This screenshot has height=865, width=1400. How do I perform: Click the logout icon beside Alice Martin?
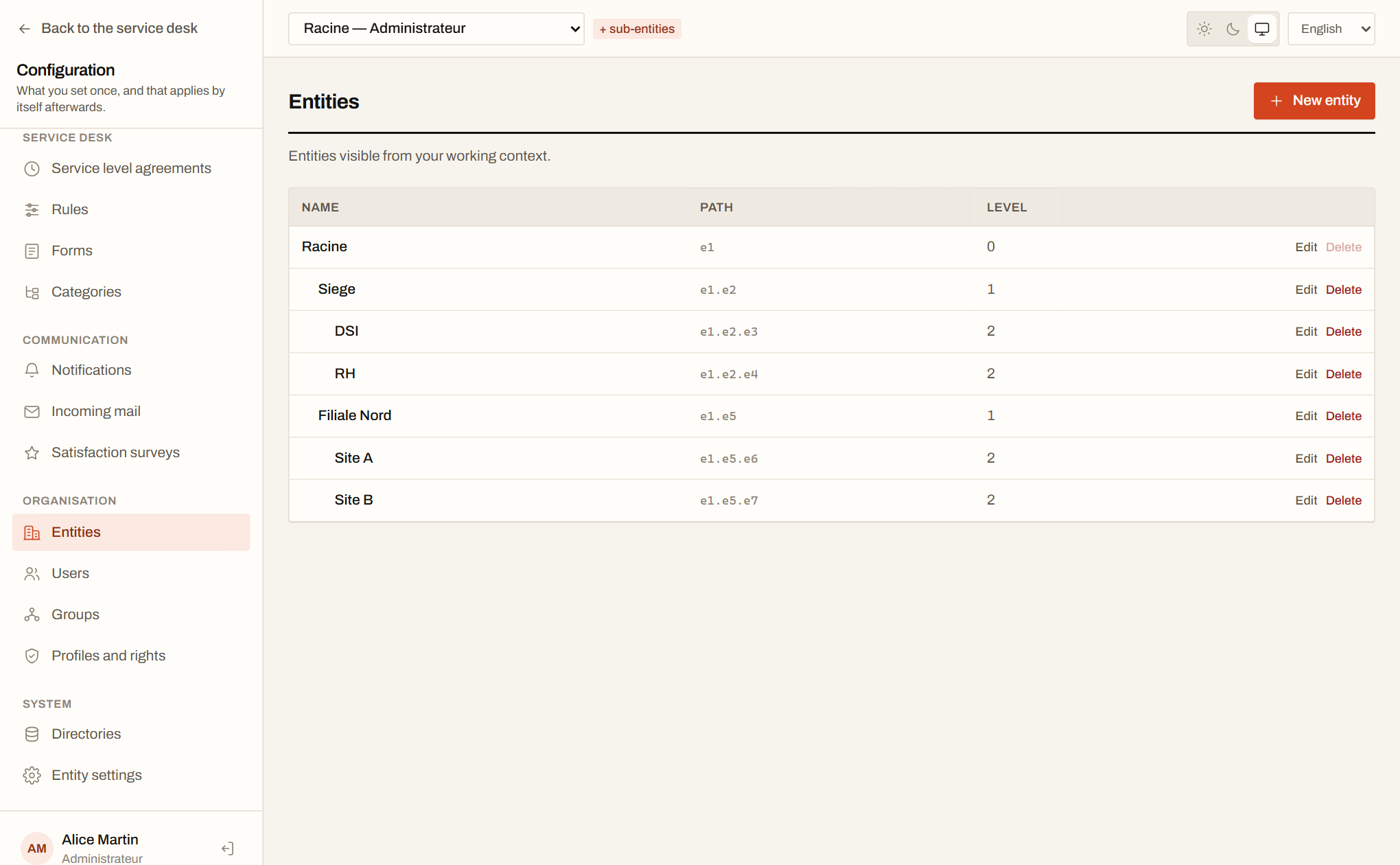[x=228, y=849]
